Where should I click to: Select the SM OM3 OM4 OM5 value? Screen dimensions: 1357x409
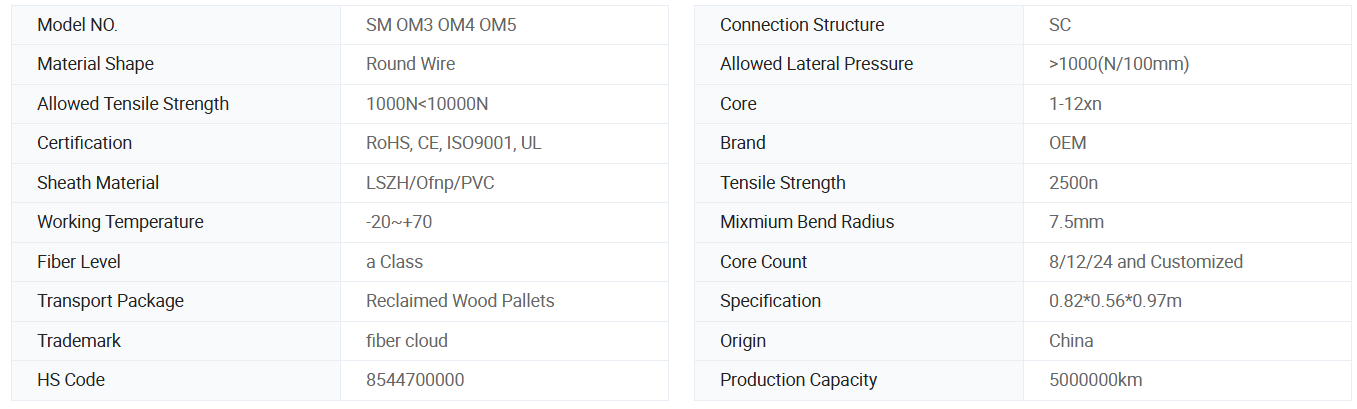(x=441, y=25)
